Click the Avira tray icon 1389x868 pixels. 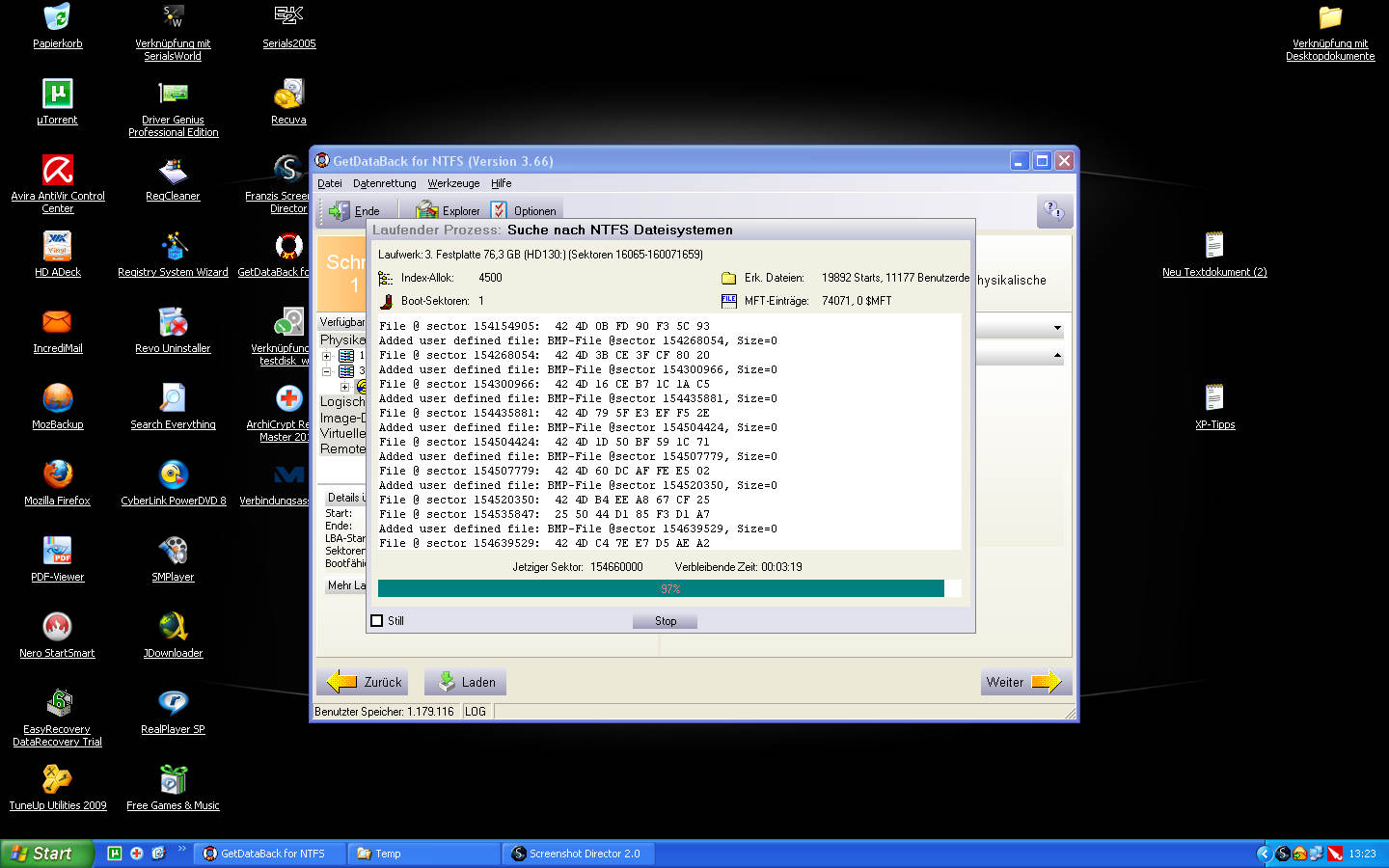click(x=1335, y=854)
